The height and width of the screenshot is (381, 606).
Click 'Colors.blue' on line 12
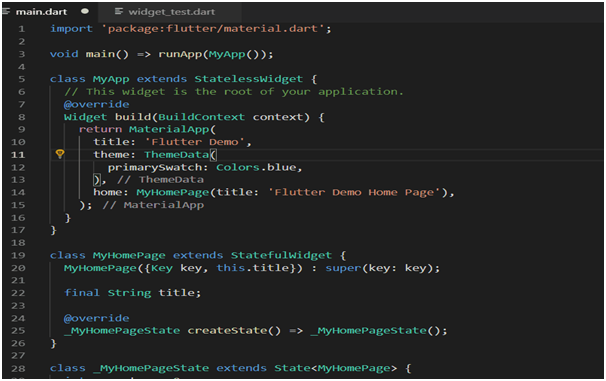tap(256, 167)
